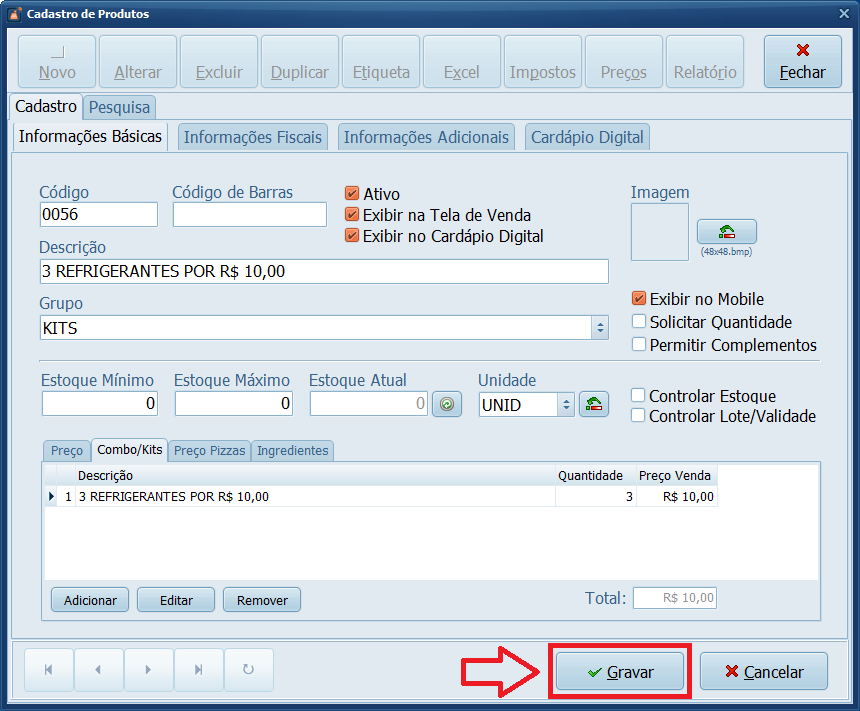The image size is (860, 711).
Task: Go to first record navigation arrow
Action: click(x=47, y=670)
